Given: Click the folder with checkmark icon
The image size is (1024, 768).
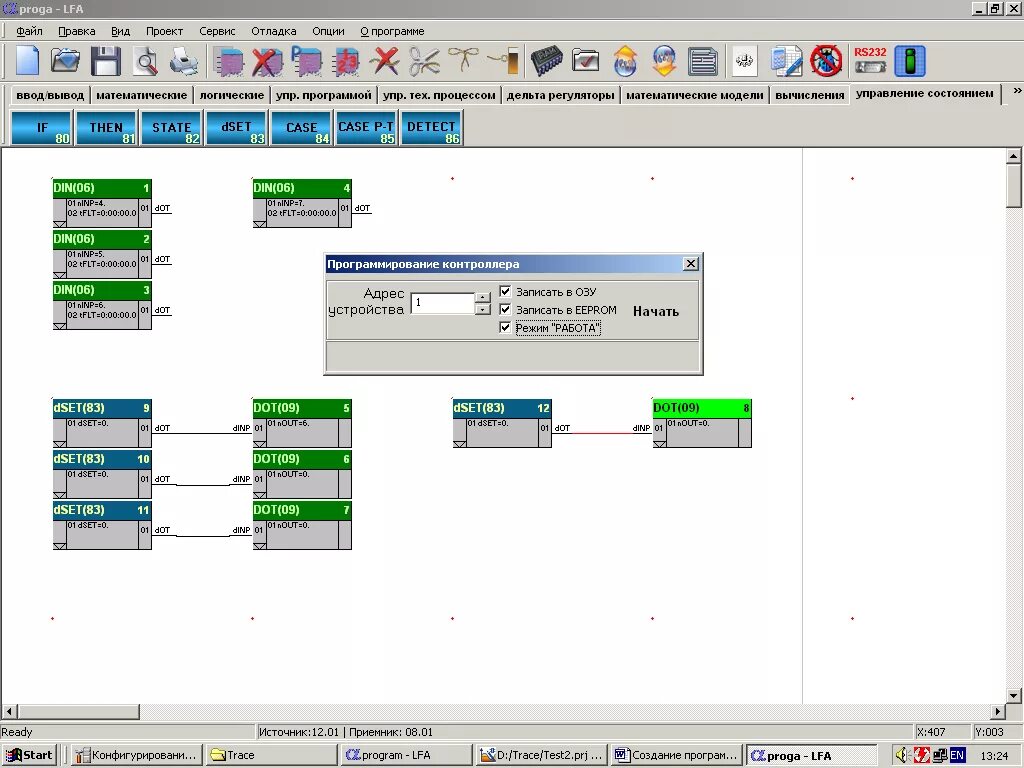Looking at the screenshot, I should 585,61.
